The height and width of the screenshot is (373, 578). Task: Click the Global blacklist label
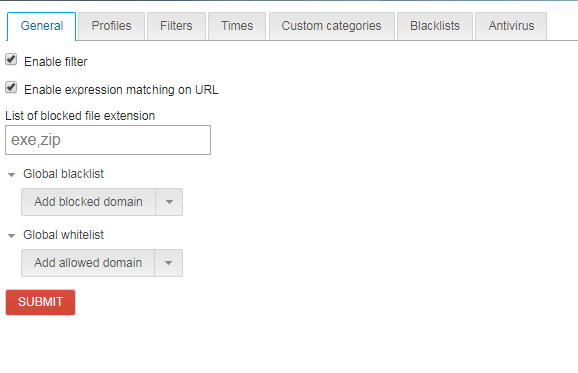click(63, 174)
